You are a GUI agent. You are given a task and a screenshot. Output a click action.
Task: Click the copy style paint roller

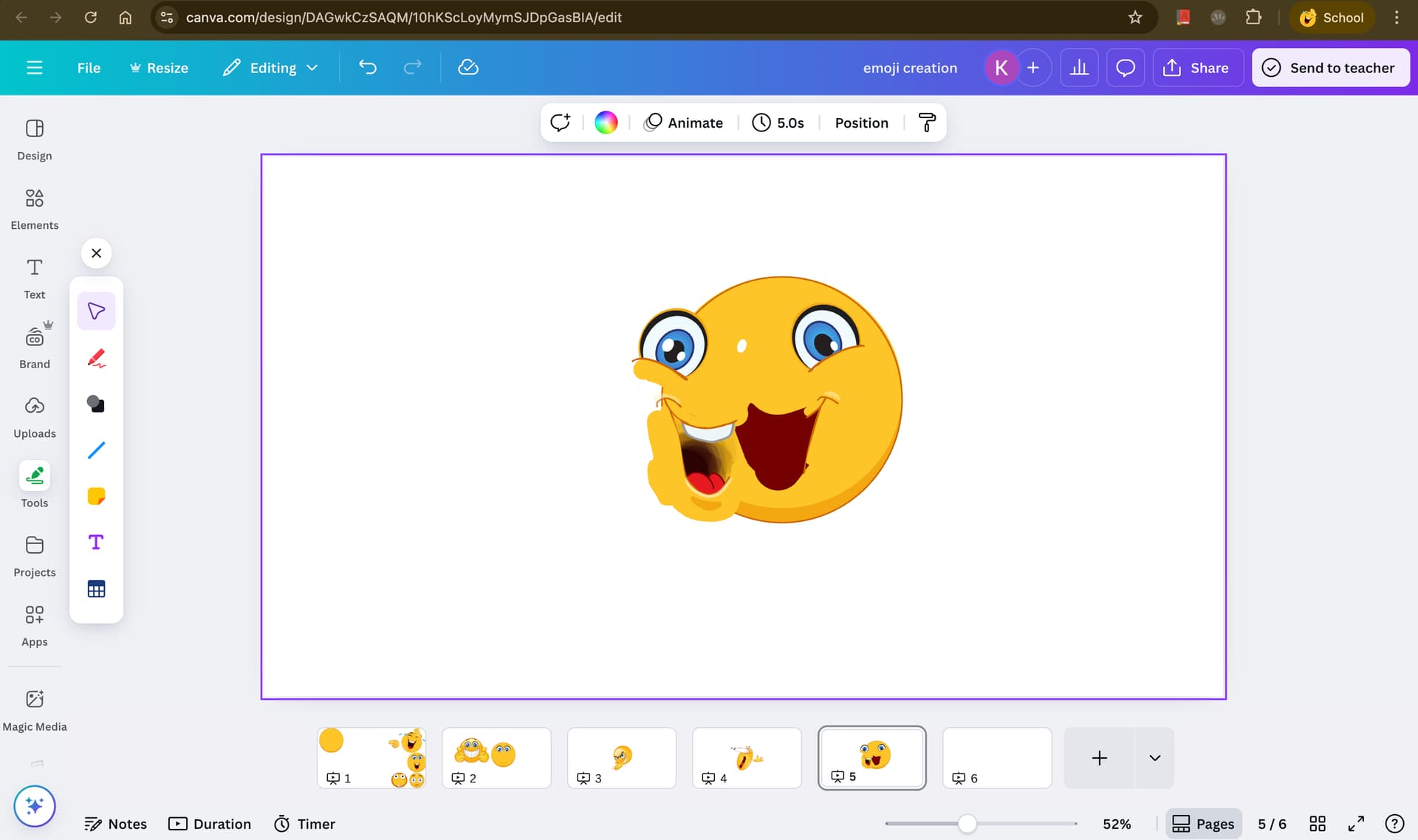tap(926, 123)
